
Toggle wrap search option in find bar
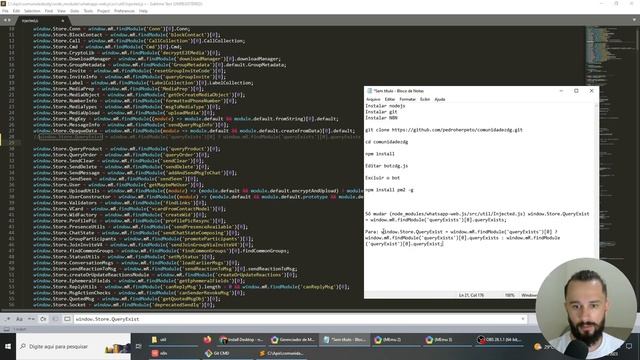[x=43, y=319]
